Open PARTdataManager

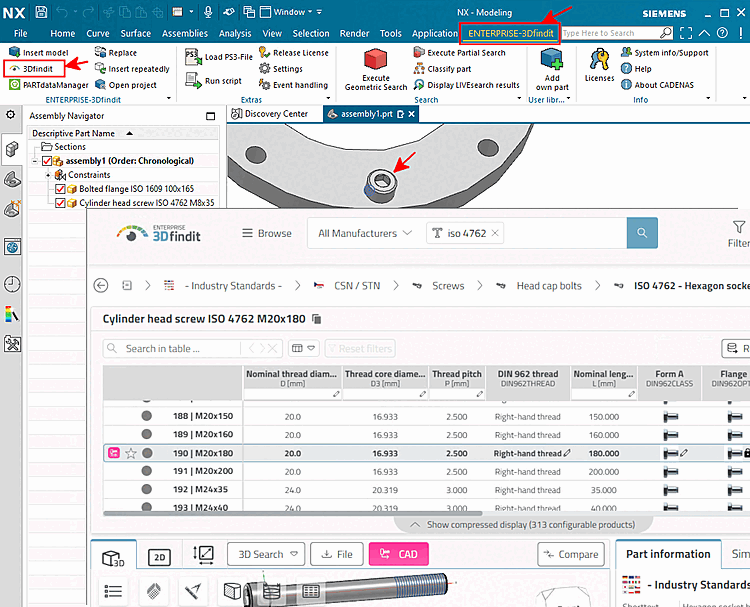[x=49, y=85]
